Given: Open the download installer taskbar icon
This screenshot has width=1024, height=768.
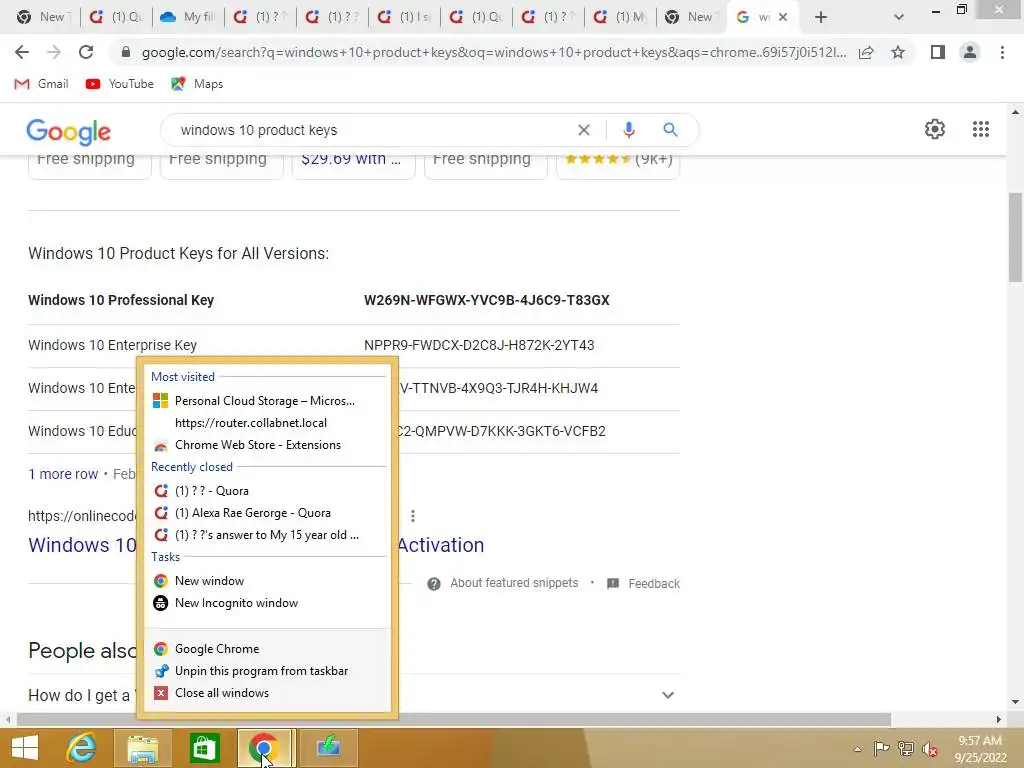Looking at the screenshot, I should click(x=328, y=748).
